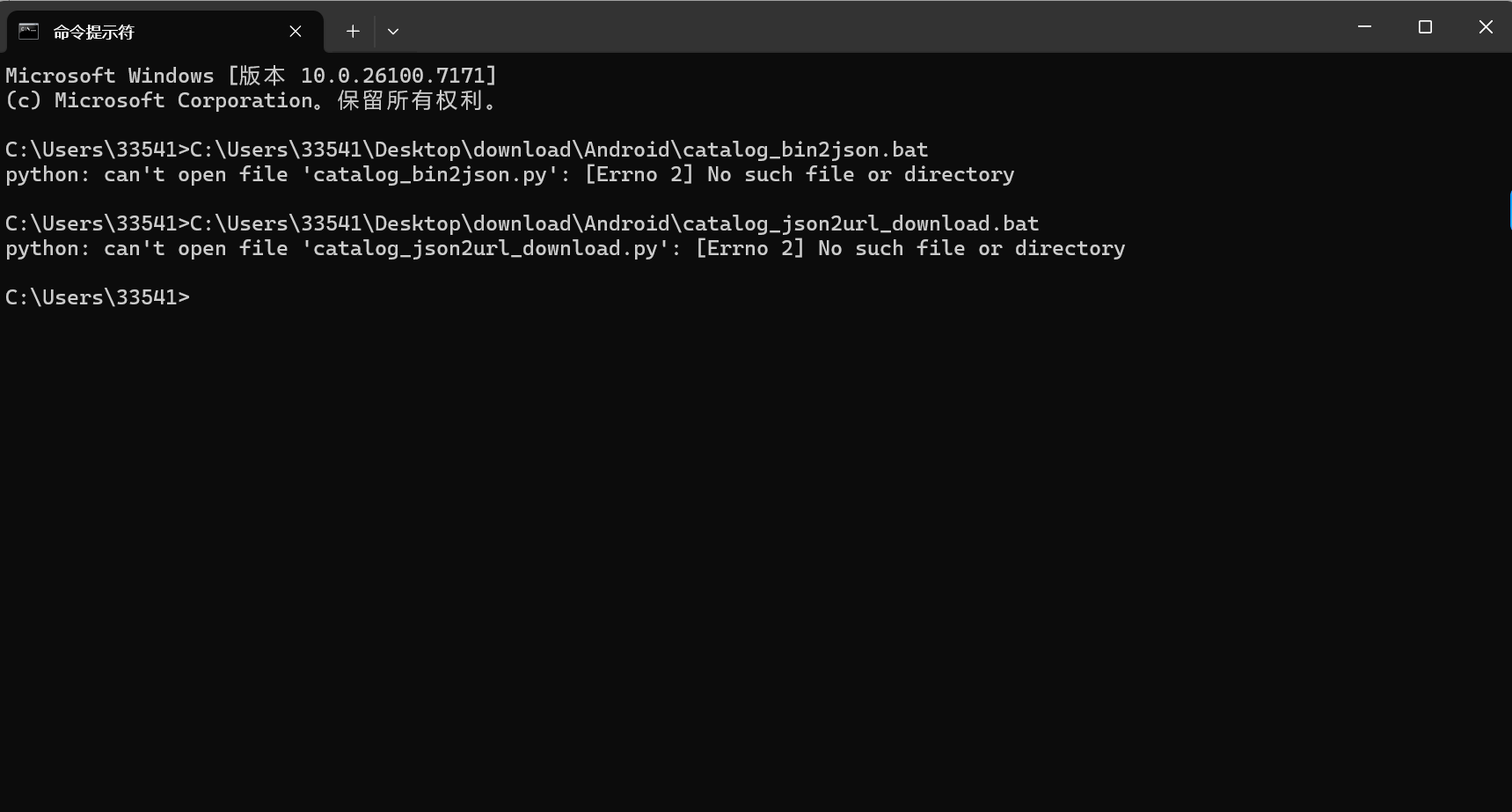Minimize the terminal window
Screen dimensions: 1512x812
pyautogui.click(x=1364, y=27)
